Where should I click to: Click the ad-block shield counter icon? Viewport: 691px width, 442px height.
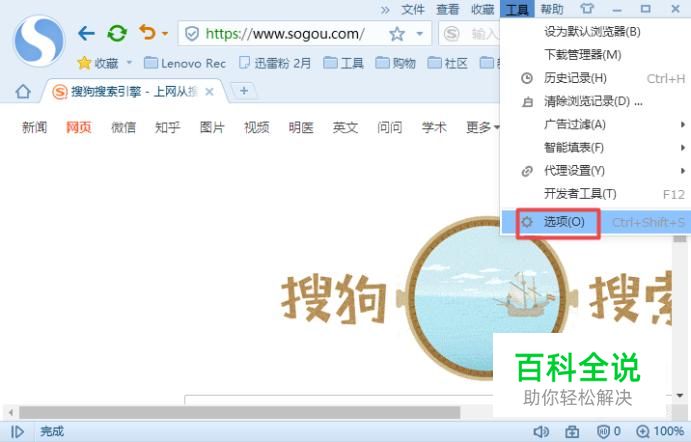[x=609, y=431]
